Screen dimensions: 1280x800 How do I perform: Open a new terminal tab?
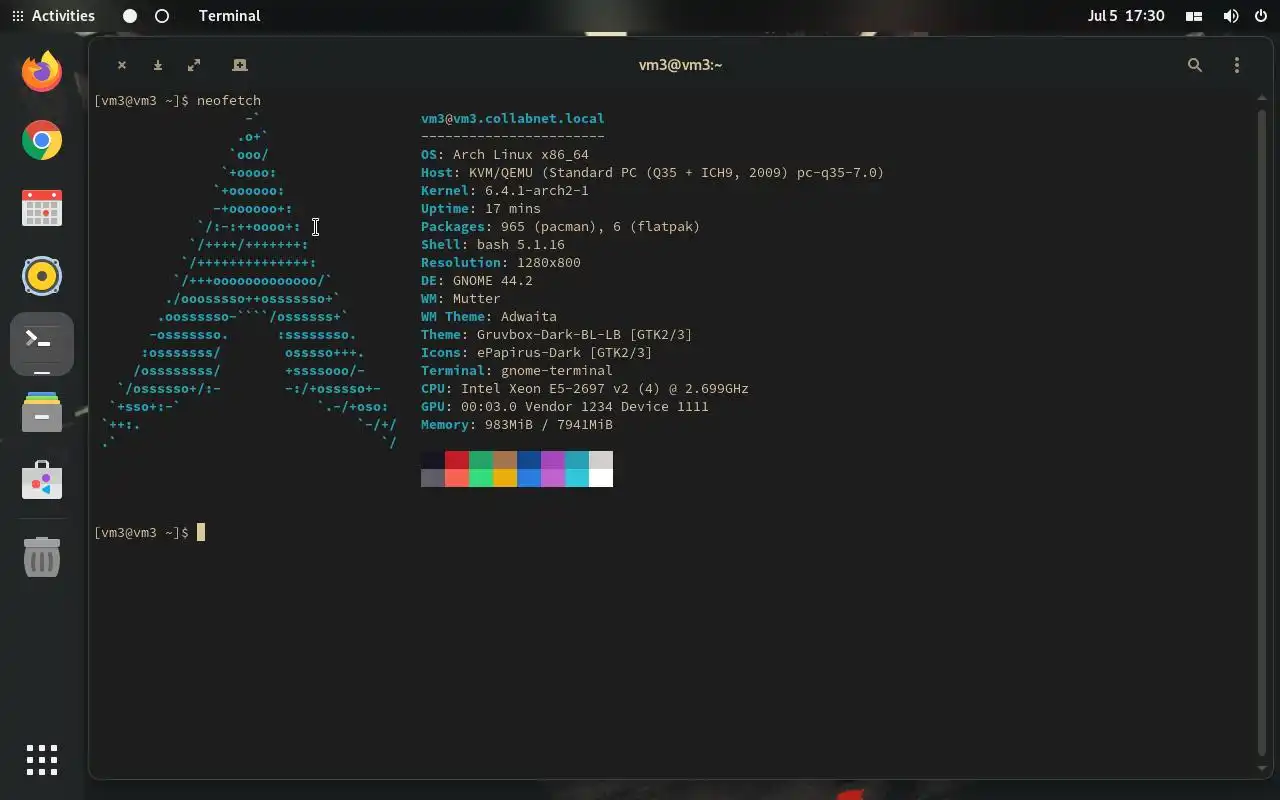click(239, 65)
